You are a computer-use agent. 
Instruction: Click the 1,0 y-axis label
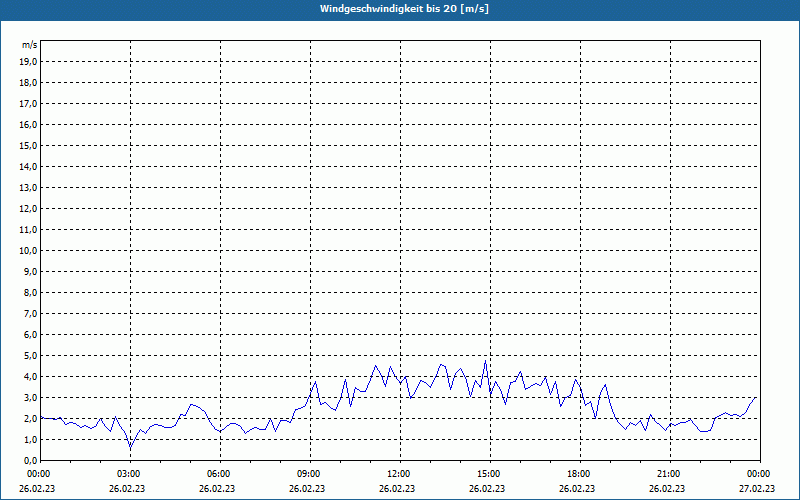coord(30,439)
